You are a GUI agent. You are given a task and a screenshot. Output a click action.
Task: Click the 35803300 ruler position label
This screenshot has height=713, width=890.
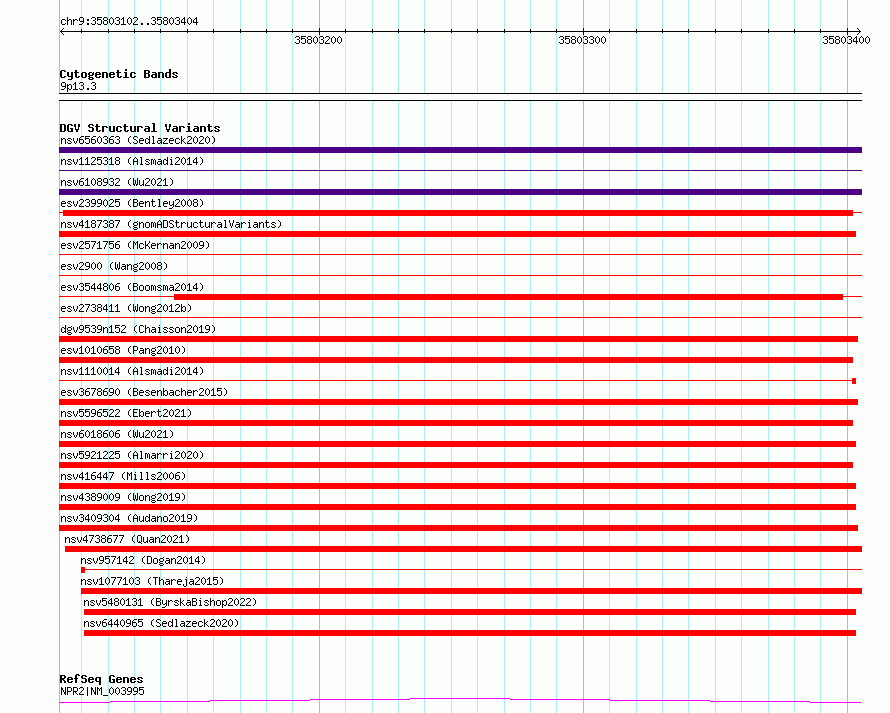582,40
